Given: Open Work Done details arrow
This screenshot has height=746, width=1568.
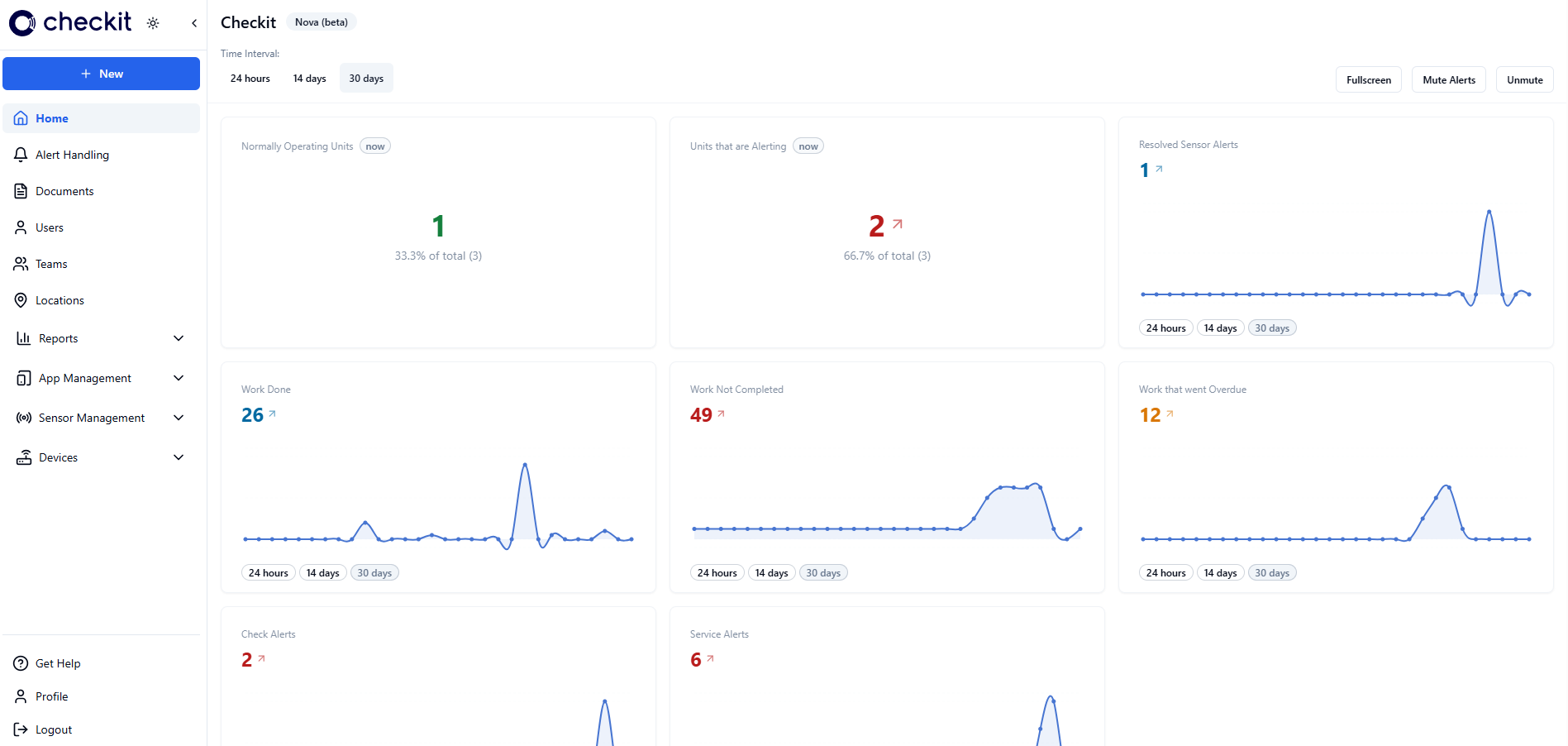Looking at the screenshot, I should (x=272, y=414).
